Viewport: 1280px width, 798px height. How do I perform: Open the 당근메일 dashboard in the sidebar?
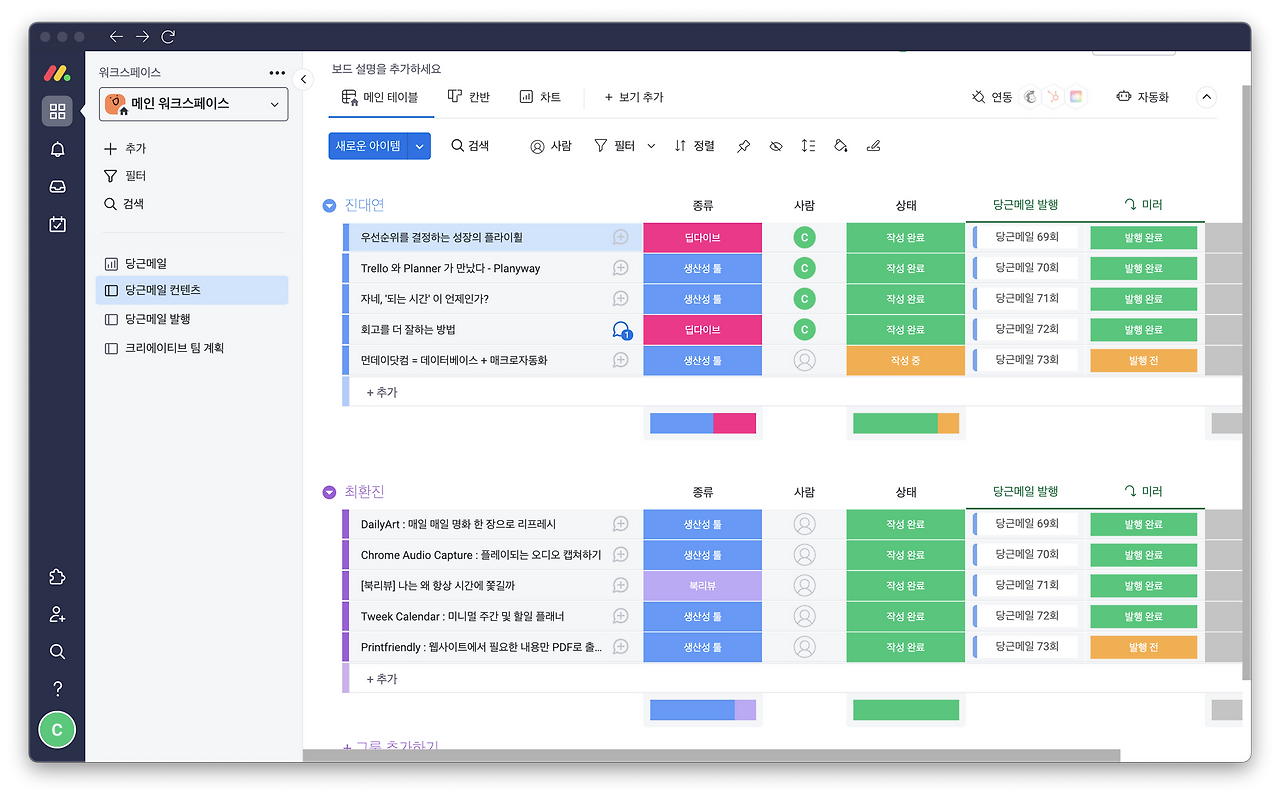pyautogui.click(x=194, y=264)
